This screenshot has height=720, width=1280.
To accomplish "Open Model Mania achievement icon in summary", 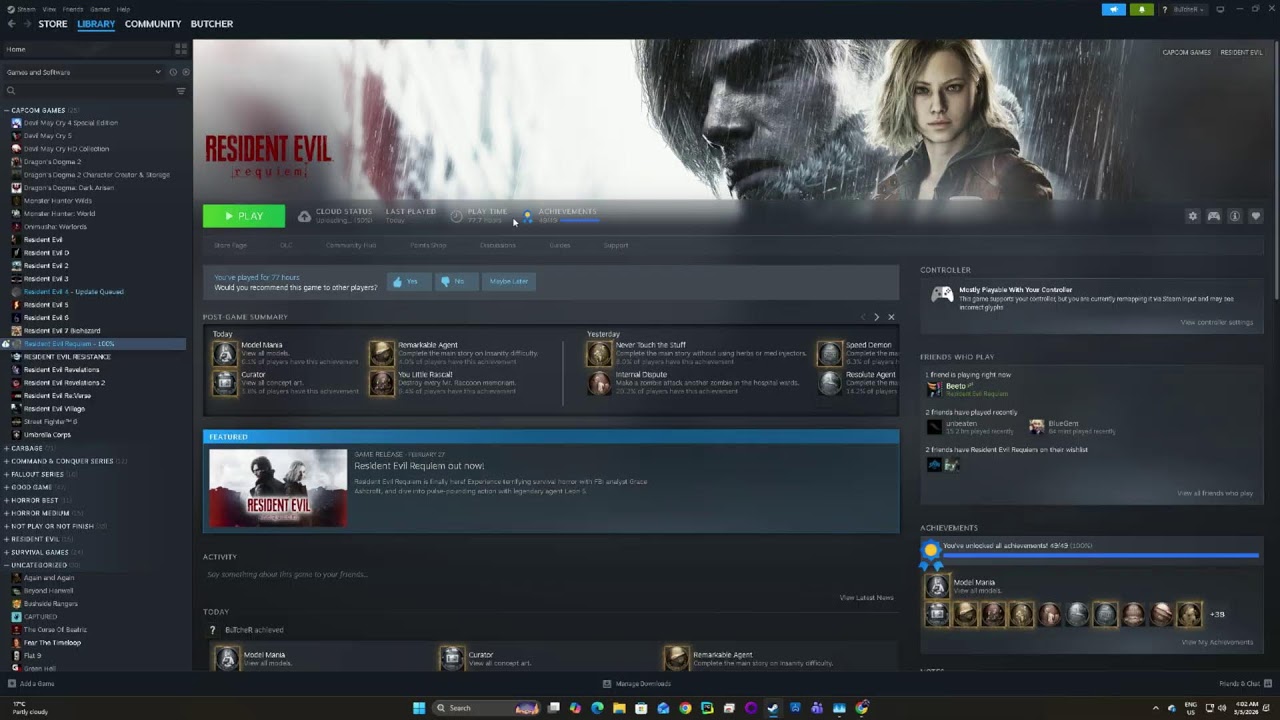I will pos(225,353).
